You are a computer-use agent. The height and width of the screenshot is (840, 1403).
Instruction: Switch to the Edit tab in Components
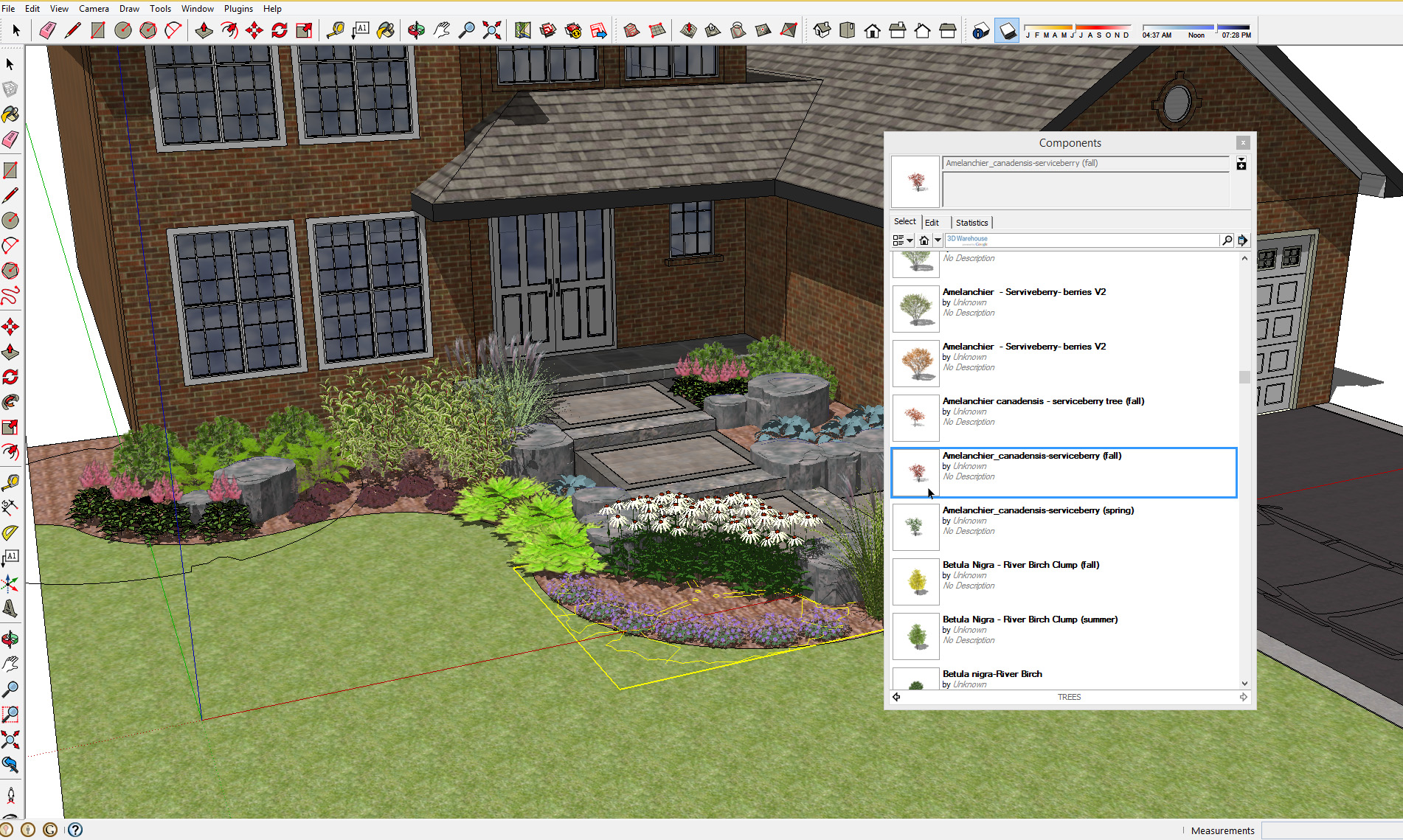click(932, 223)
